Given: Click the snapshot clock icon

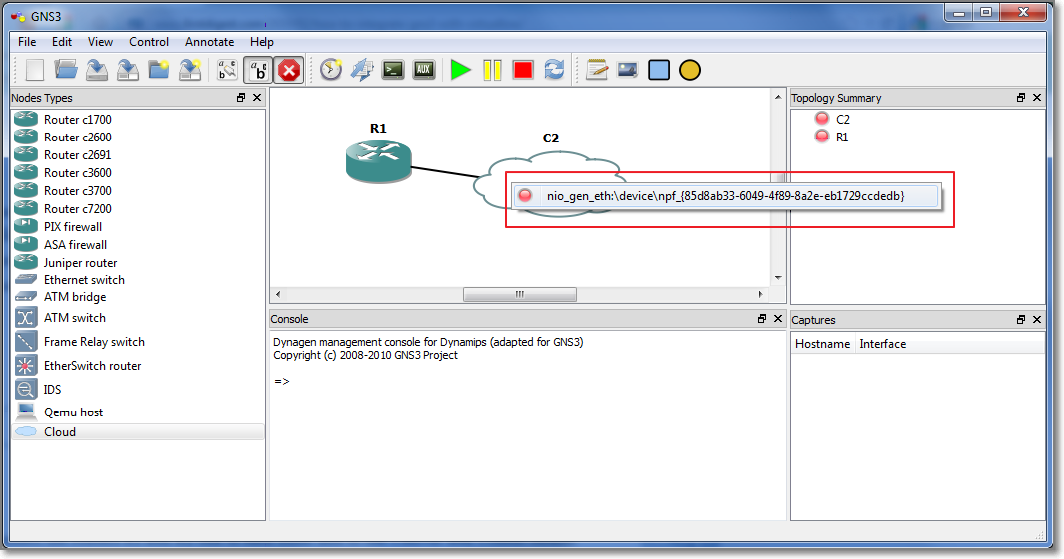Looking at the screenshot, I should [330, 70].
